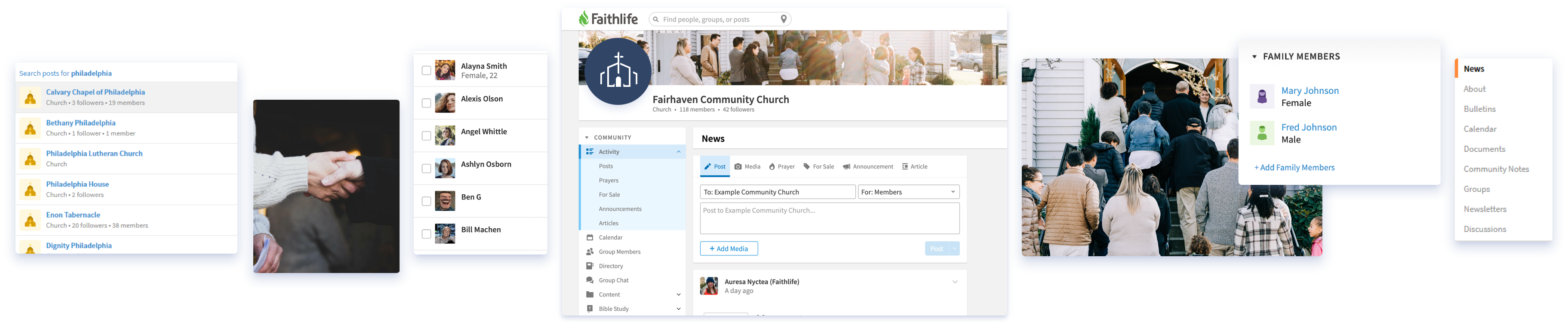
Task: Check the box next to Alexis Olson
Action: [426, 103]
